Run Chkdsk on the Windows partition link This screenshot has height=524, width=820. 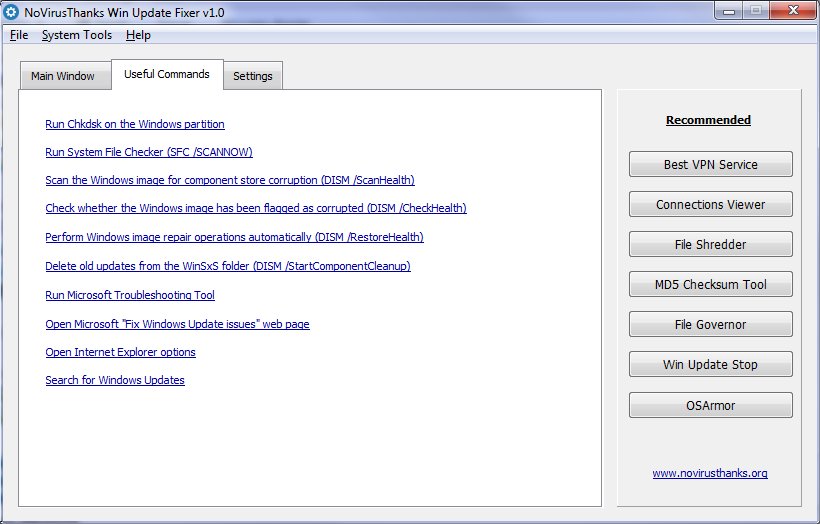click(x=135, y=124)
